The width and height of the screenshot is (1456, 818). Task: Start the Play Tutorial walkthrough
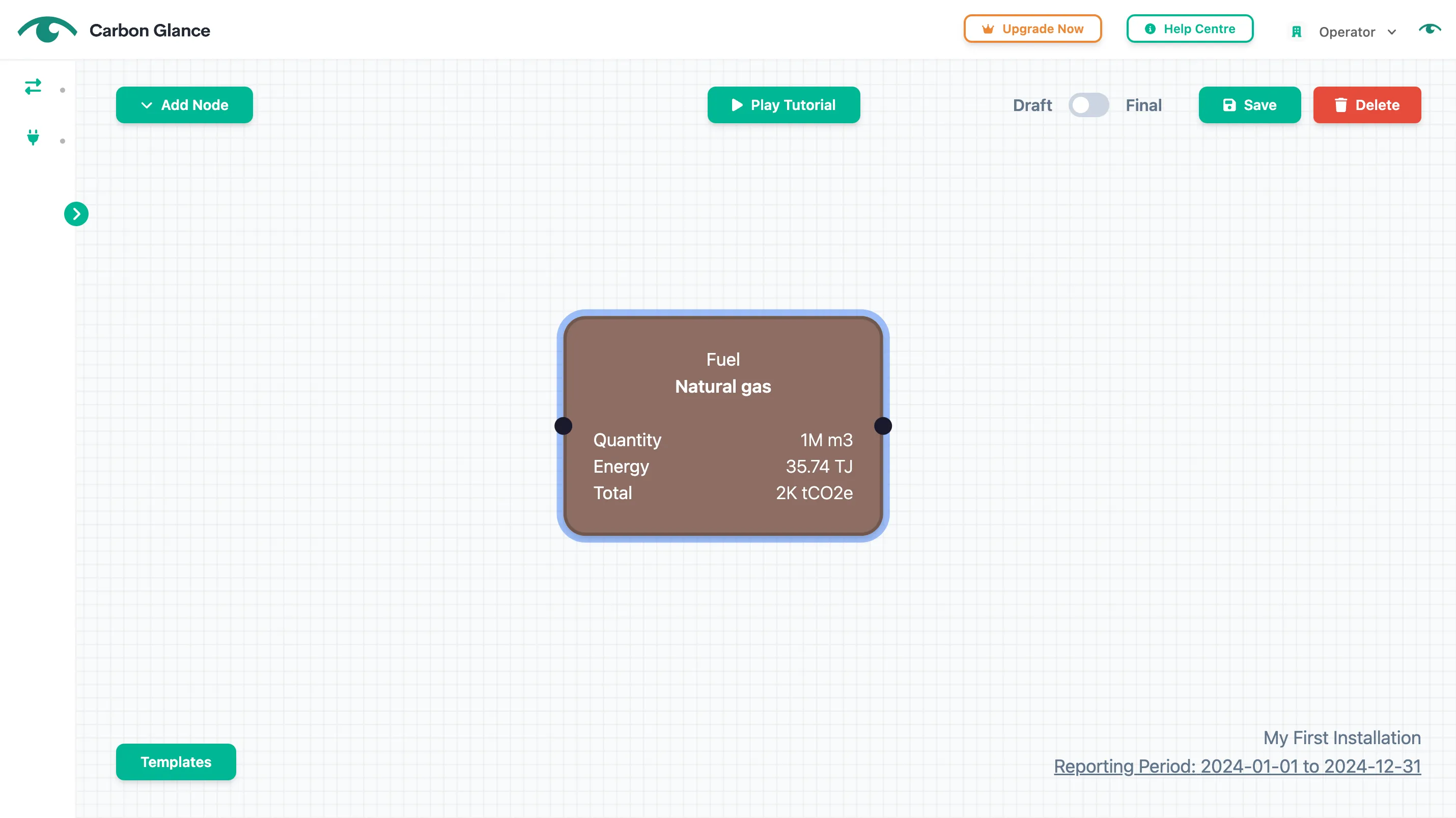point(783,105)
